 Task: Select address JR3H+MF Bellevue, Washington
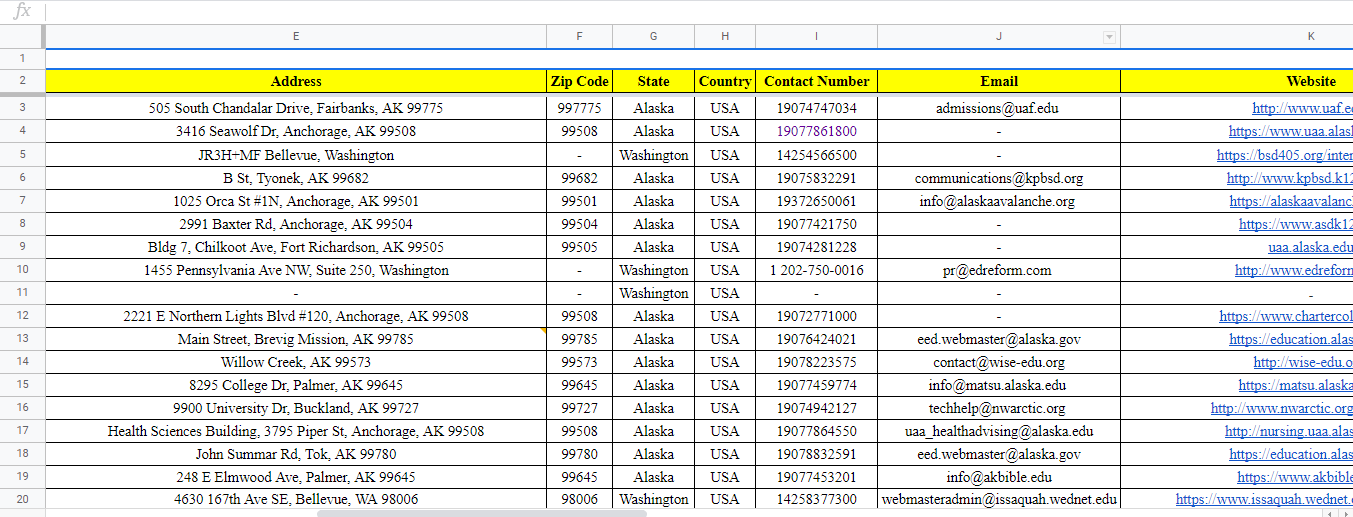[296, 155]
